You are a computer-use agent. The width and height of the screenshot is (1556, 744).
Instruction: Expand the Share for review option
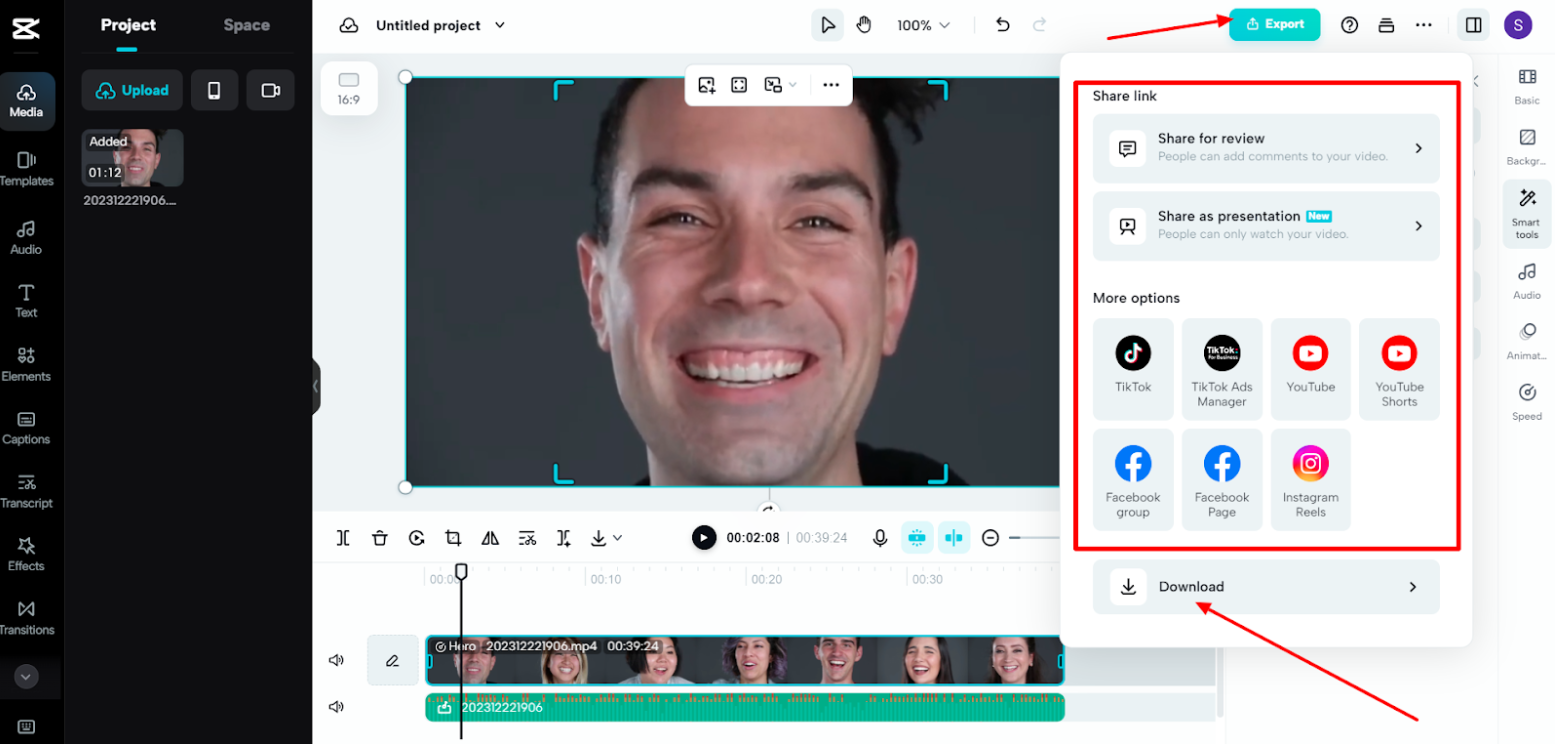(x=1264, y=147)
